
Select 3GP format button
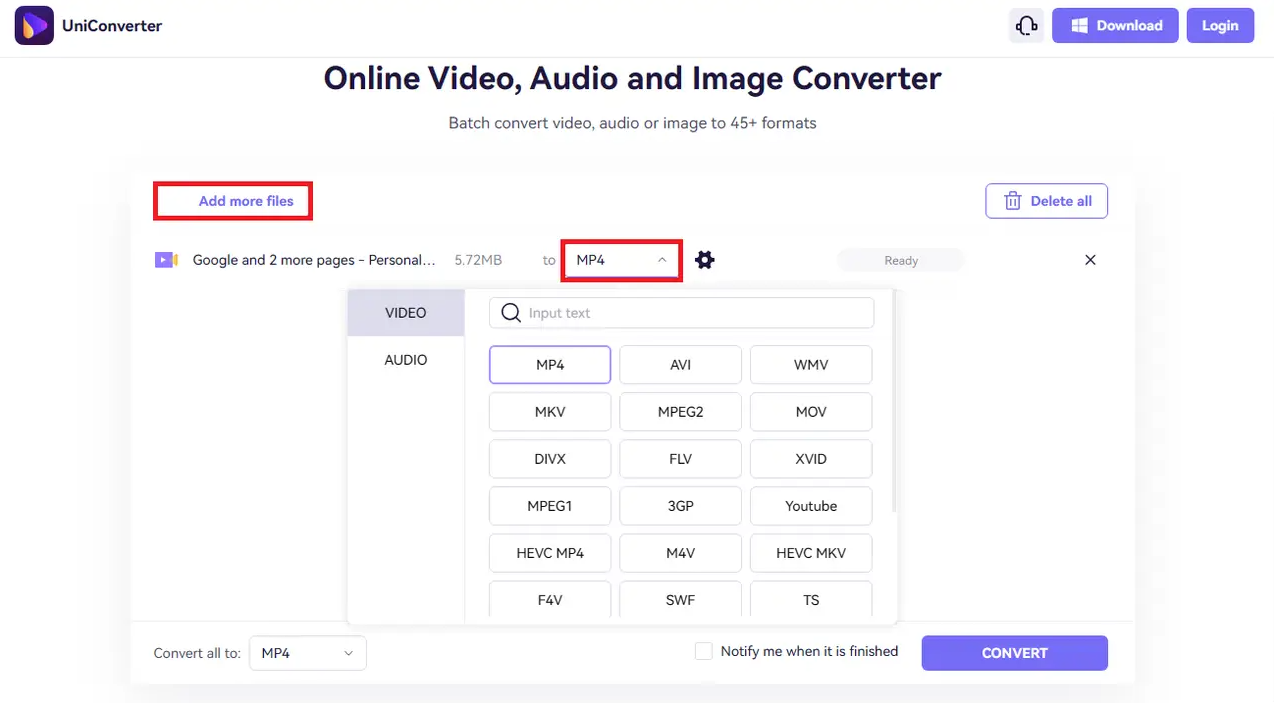click(681, 506)
